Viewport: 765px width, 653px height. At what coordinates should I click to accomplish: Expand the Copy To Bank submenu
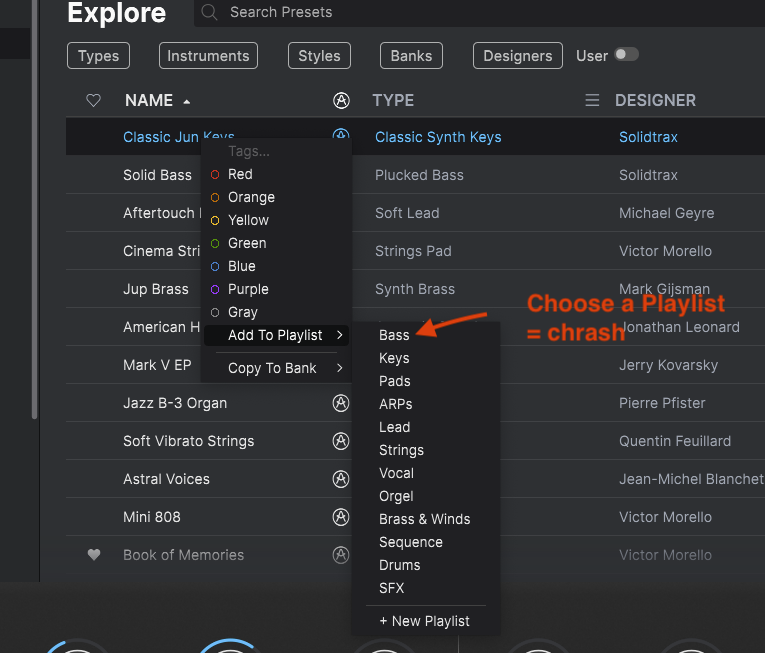(276, 368)
